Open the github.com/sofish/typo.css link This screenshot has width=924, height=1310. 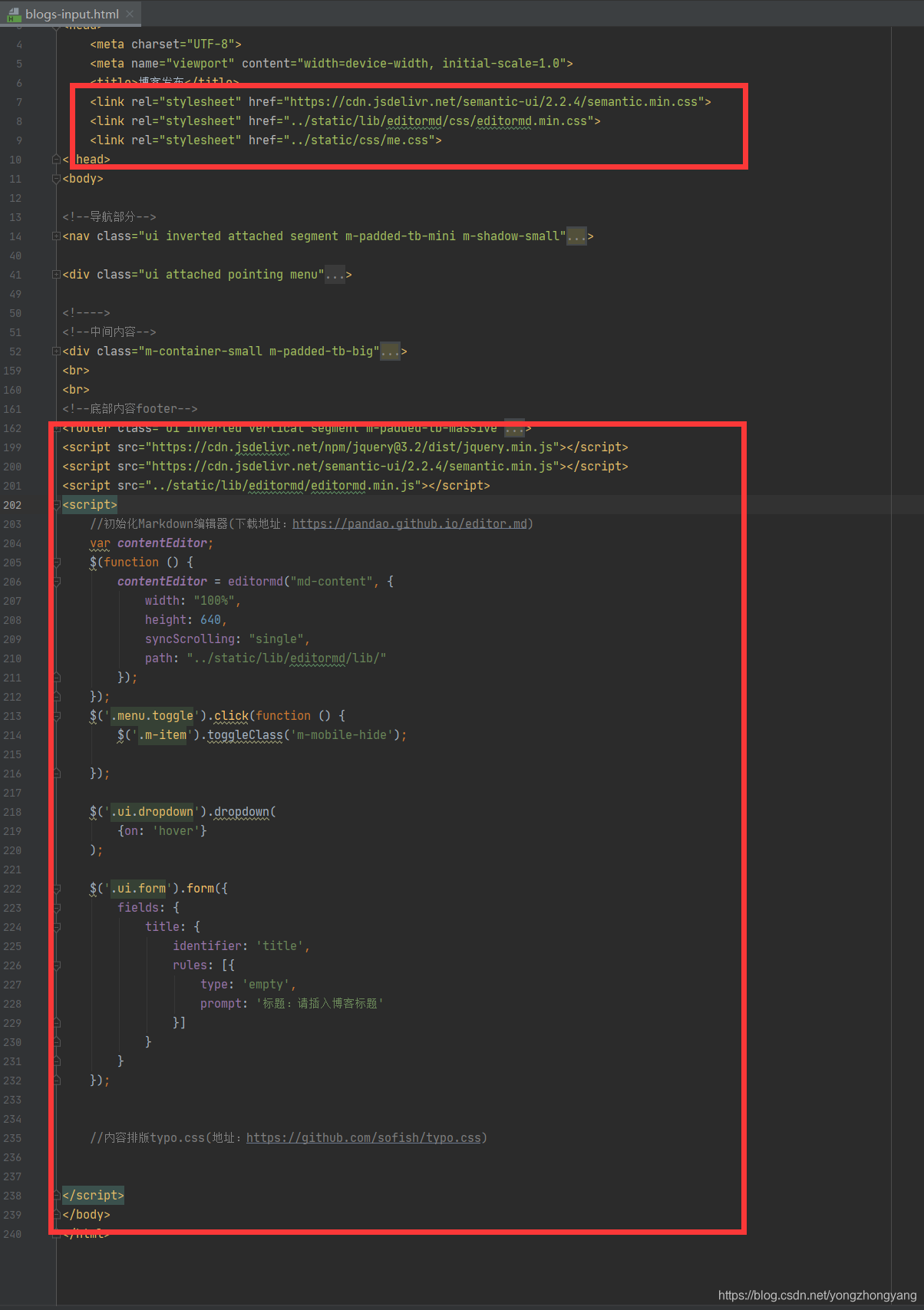(364, 1138)
